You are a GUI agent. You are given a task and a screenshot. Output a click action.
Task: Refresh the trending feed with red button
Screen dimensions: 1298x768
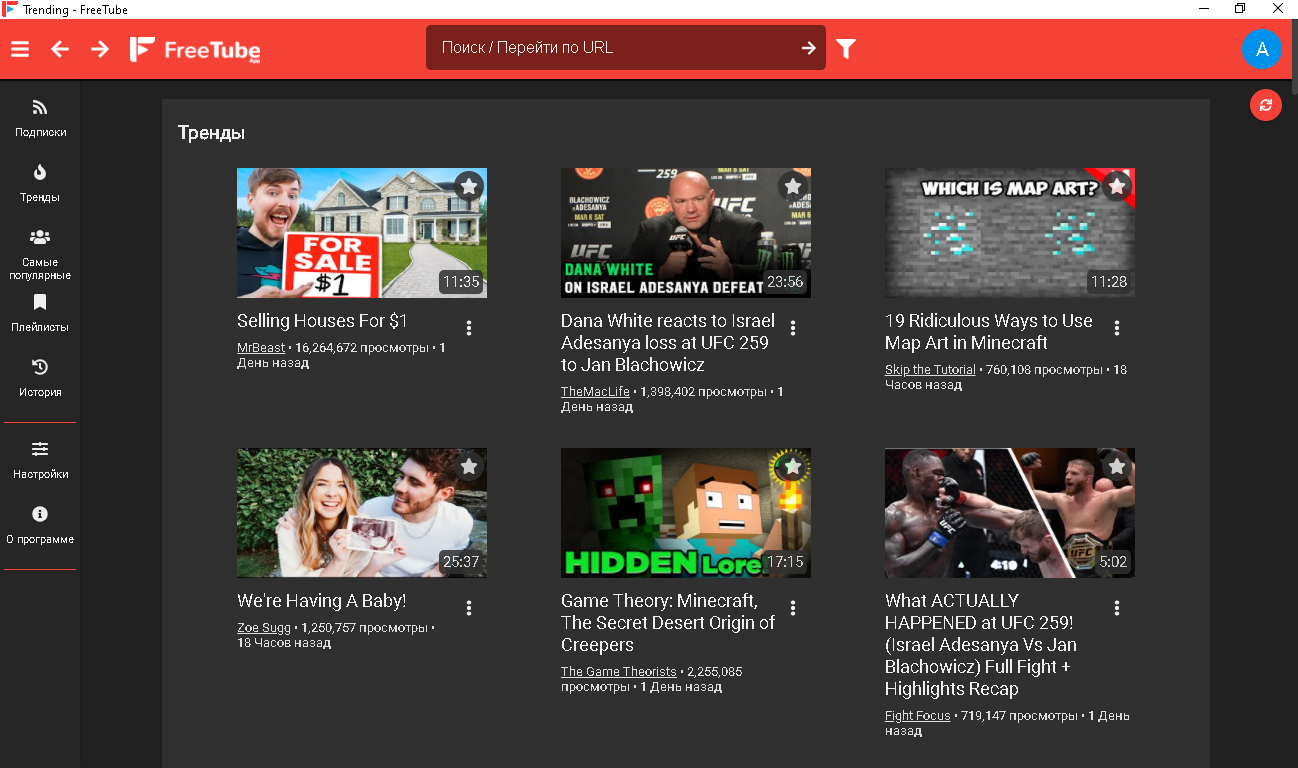click(1265, 105)
